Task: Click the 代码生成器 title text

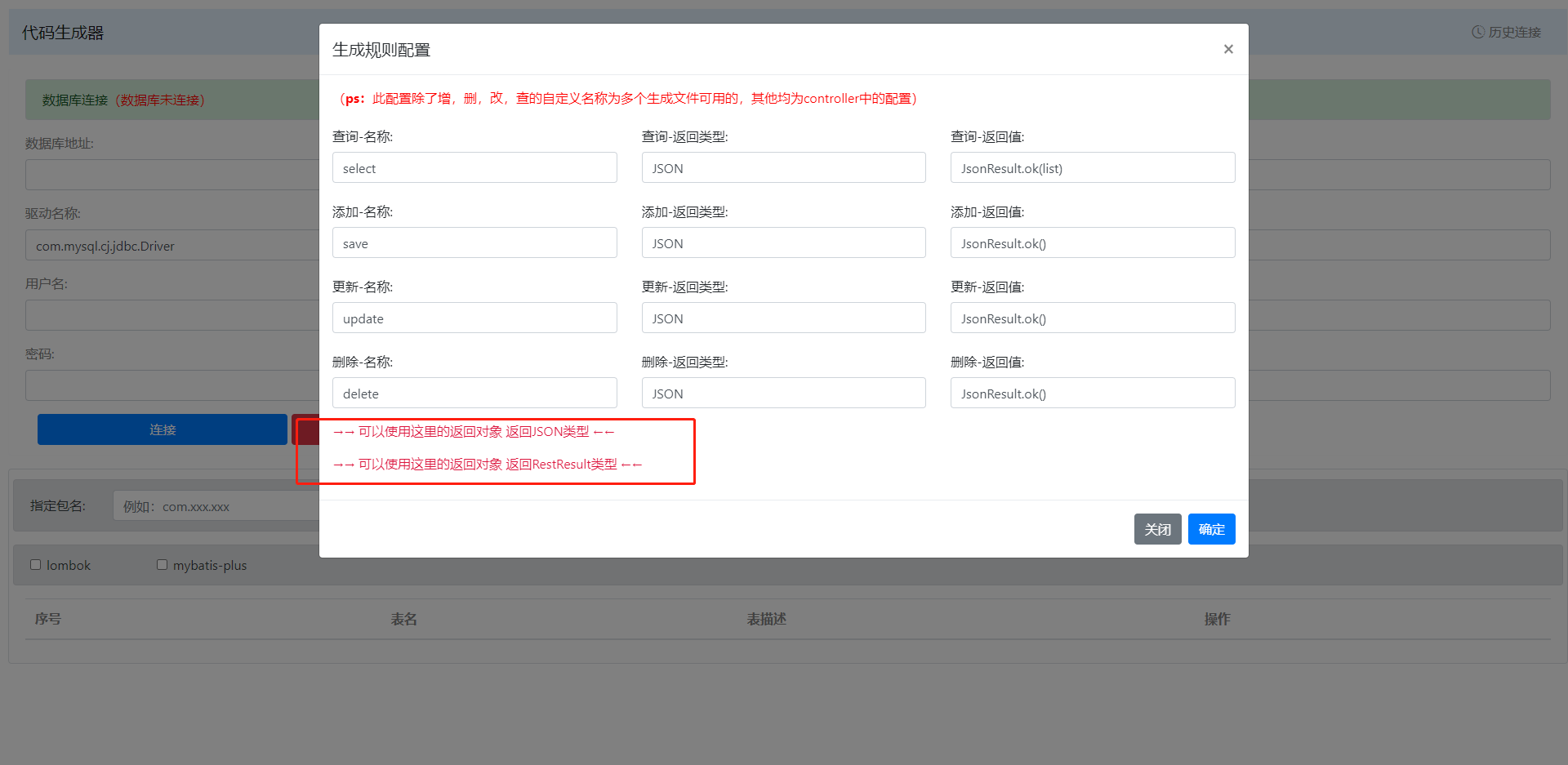Action: (63, 33)
